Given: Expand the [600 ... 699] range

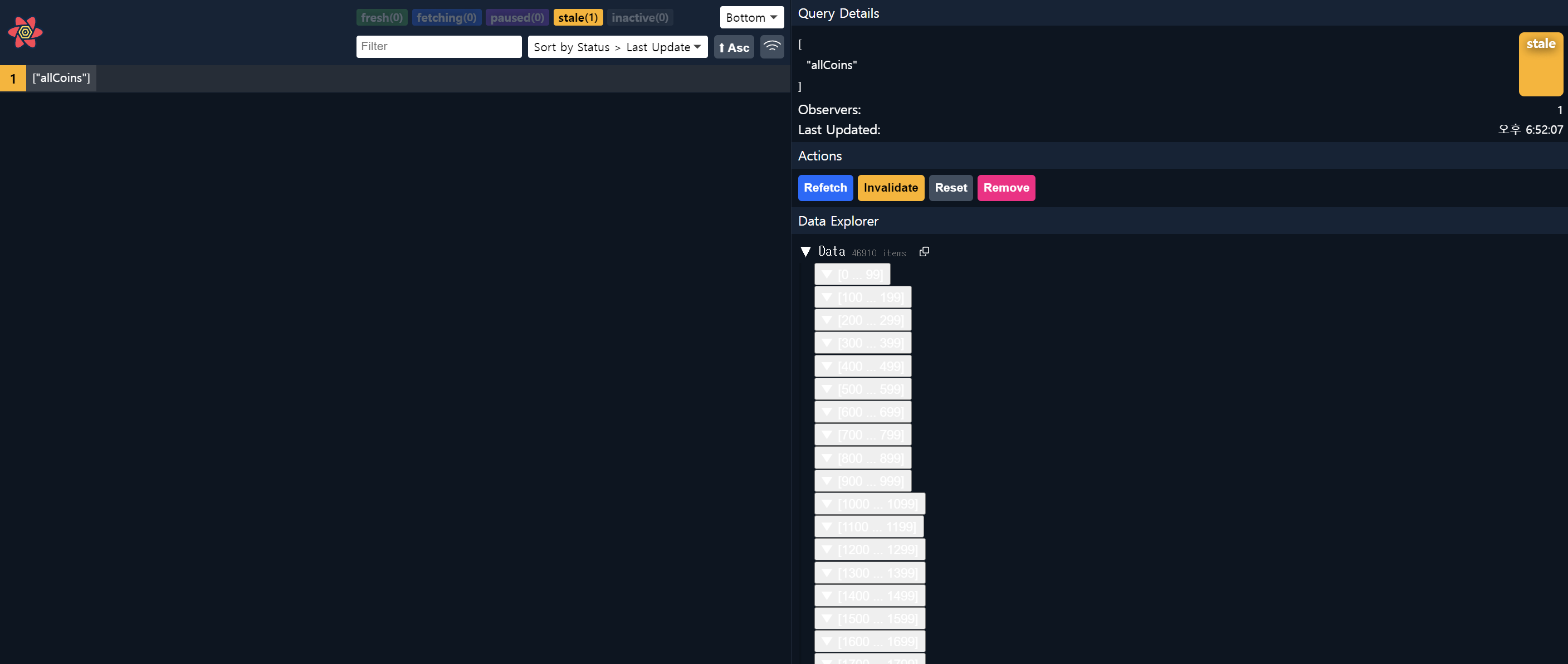Looking at the screenshot, I should (x=862, y=412).
